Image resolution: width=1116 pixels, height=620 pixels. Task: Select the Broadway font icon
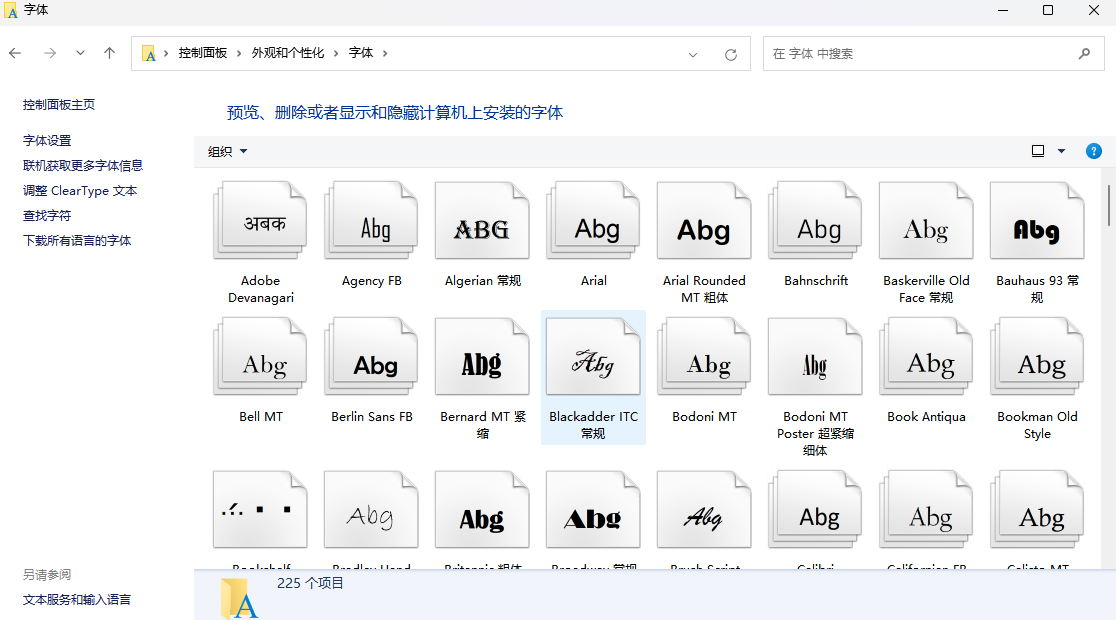pyautogui.click(x=594, y=510)
